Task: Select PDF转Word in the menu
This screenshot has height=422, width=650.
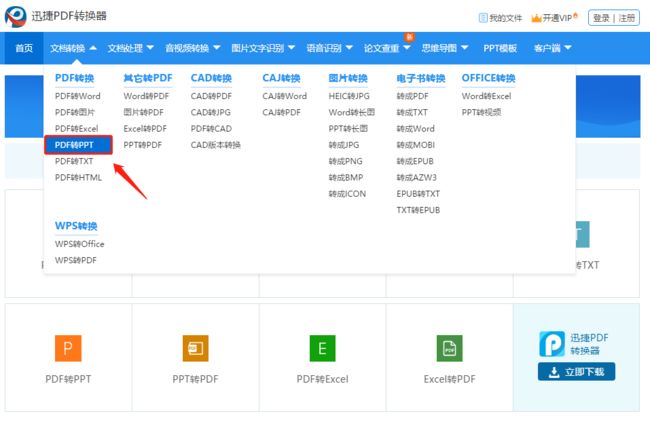Action: point(78,96)
